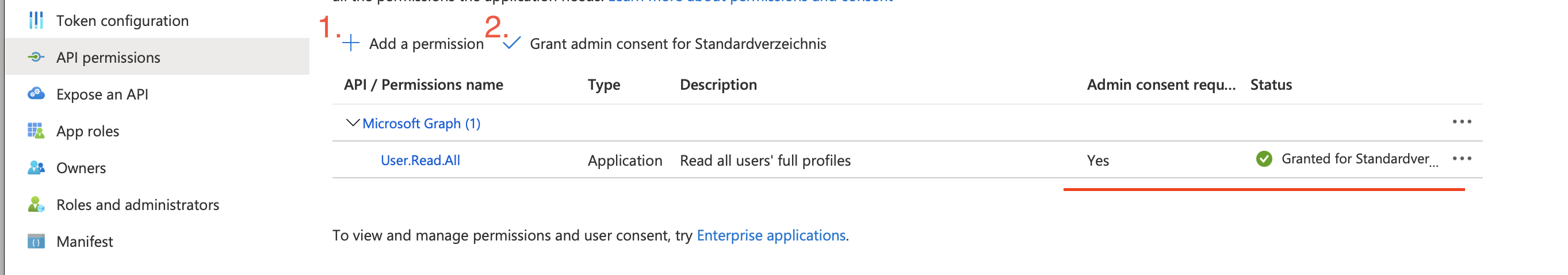
Task: Click the Roles and administrators icon
Action: click(x=36, y=204)
